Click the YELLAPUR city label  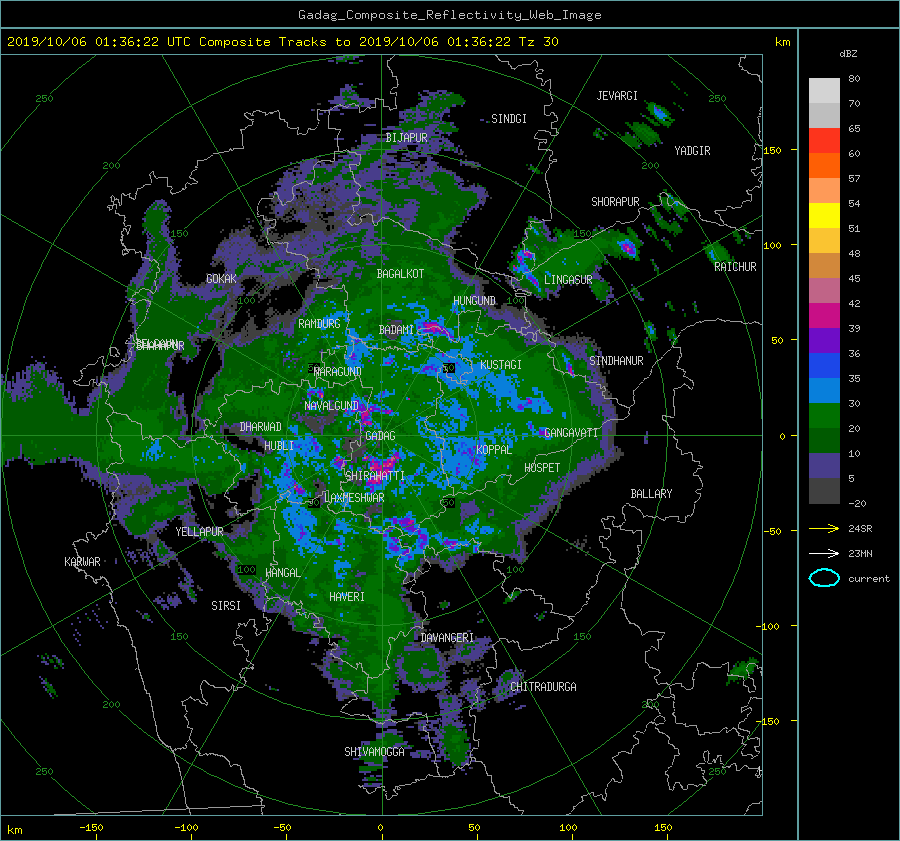[x=199, y=532]
